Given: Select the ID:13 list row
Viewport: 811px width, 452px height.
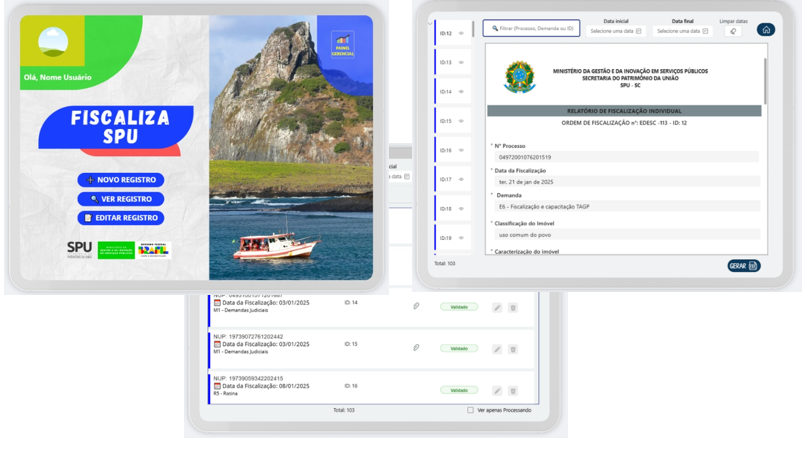Looking at the screenshot, I should (453, 62).
